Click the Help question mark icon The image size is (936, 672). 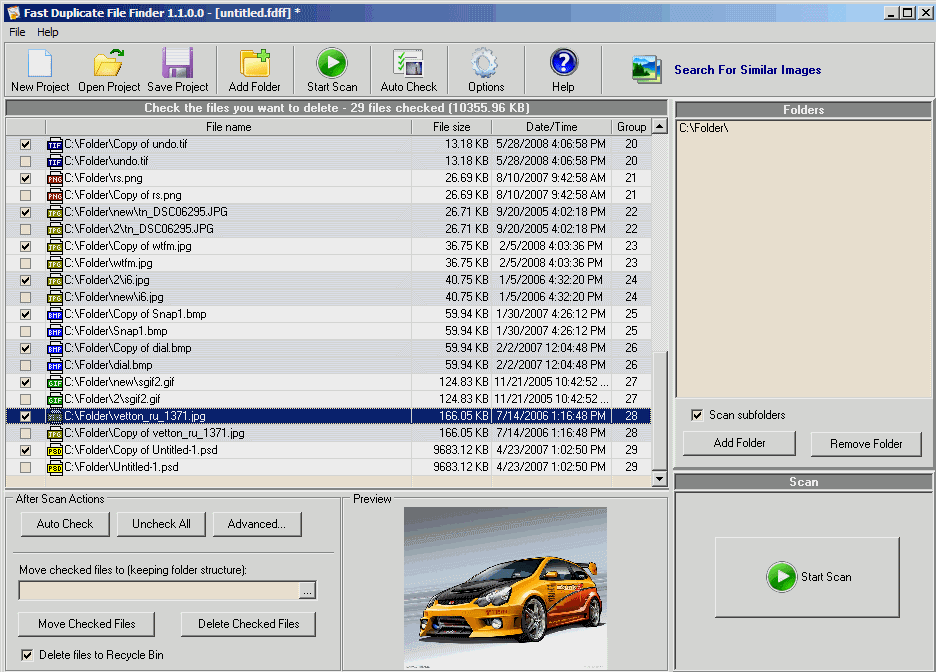[563, 64]
